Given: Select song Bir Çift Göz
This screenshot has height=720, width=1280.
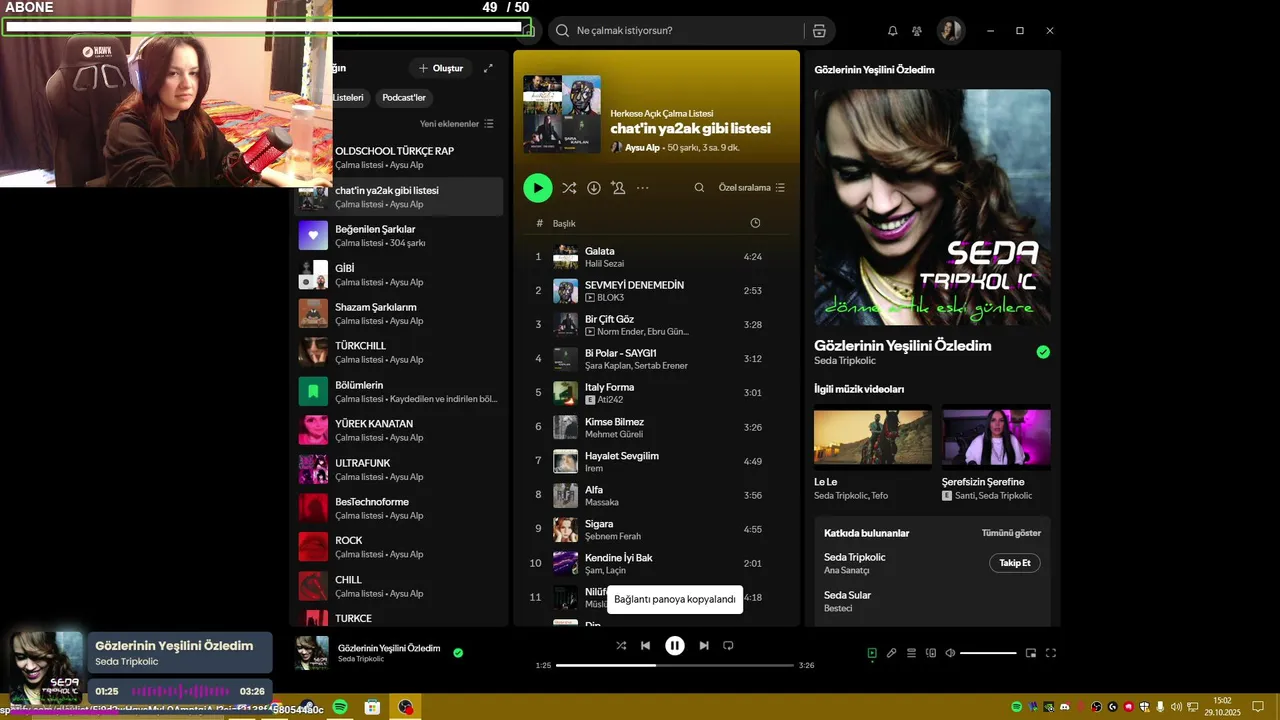Looking at the screenshot, I should tap(657, 325).
